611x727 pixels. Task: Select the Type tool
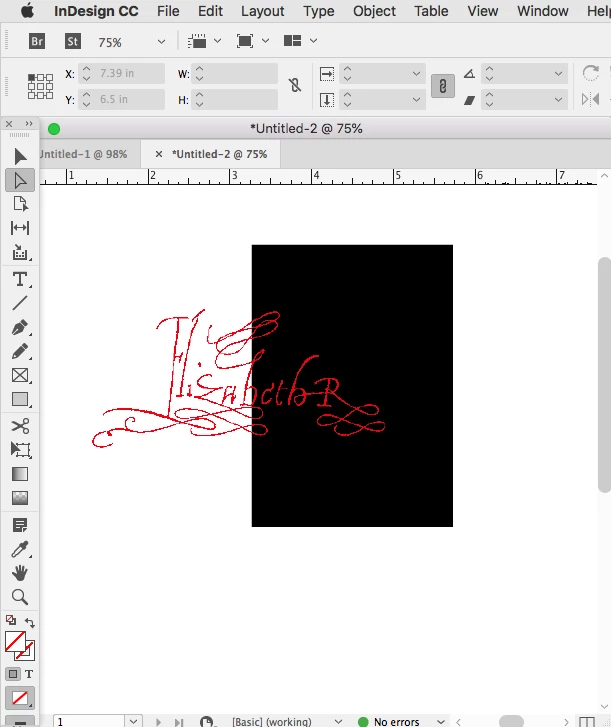[20, 280]
